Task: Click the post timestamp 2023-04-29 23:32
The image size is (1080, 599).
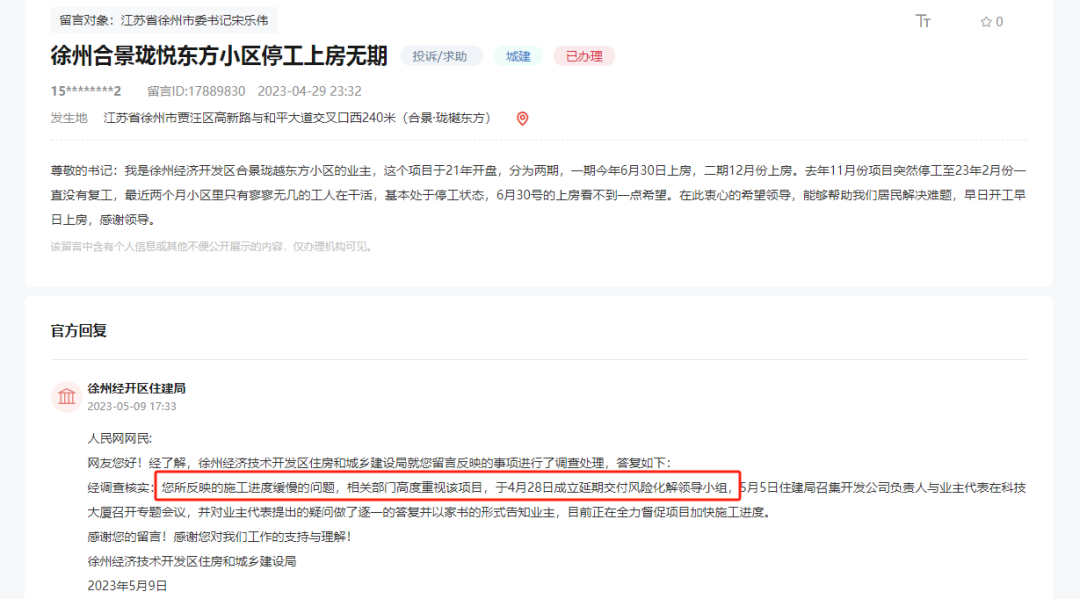Action: [x=309, y=91]
